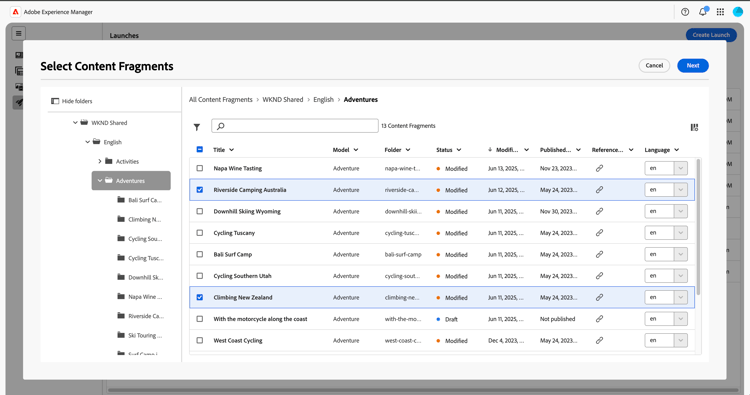Check the West Coast Cycling row
This screenshot has height=395, width=750.
pos(200,340)
